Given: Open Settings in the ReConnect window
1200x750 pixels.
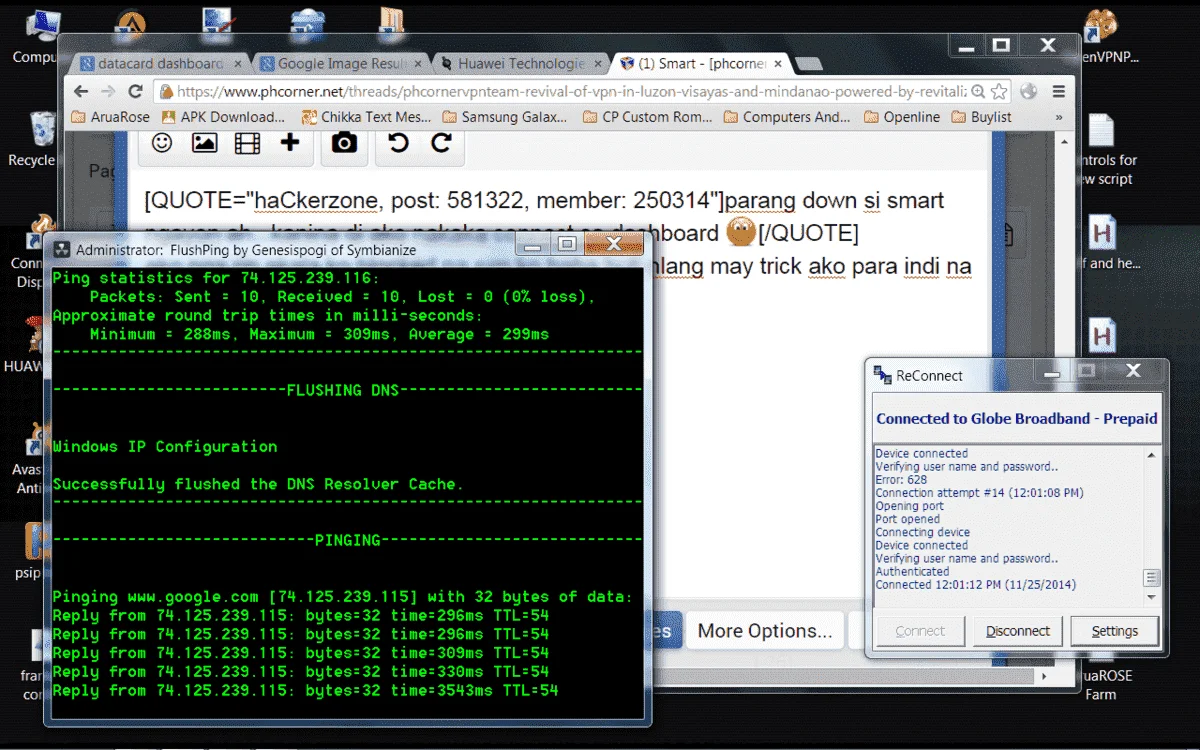Looking at the screenshot, I should 1114,631.
